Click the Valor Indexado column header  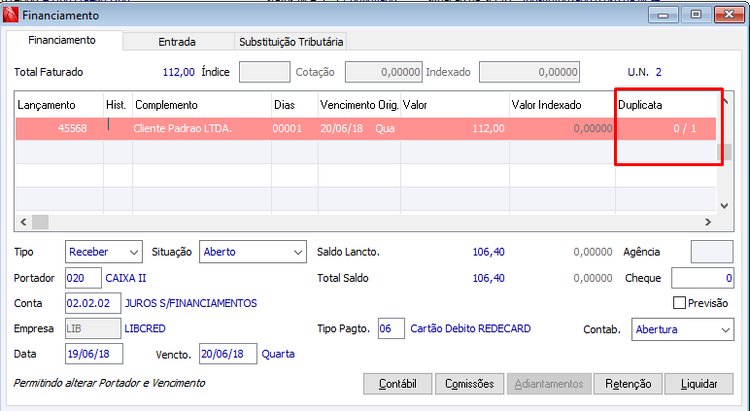click(x=562, y=105)
